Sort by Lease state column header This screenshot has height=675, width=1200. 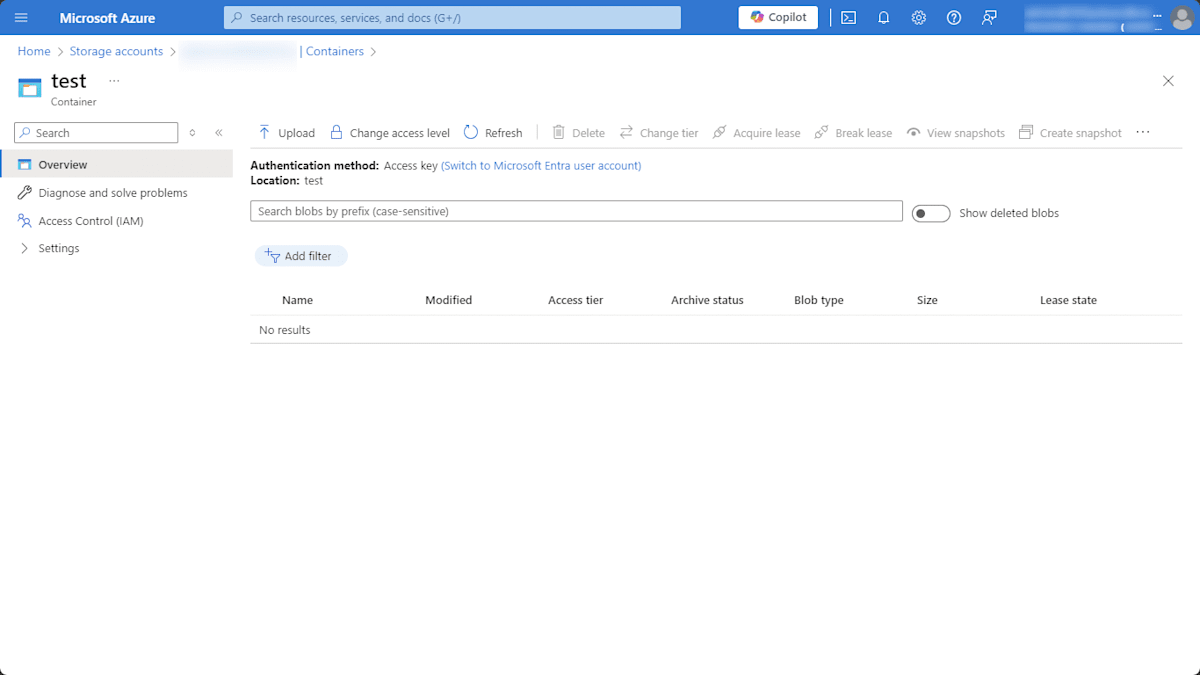[x=1068, y=300]
